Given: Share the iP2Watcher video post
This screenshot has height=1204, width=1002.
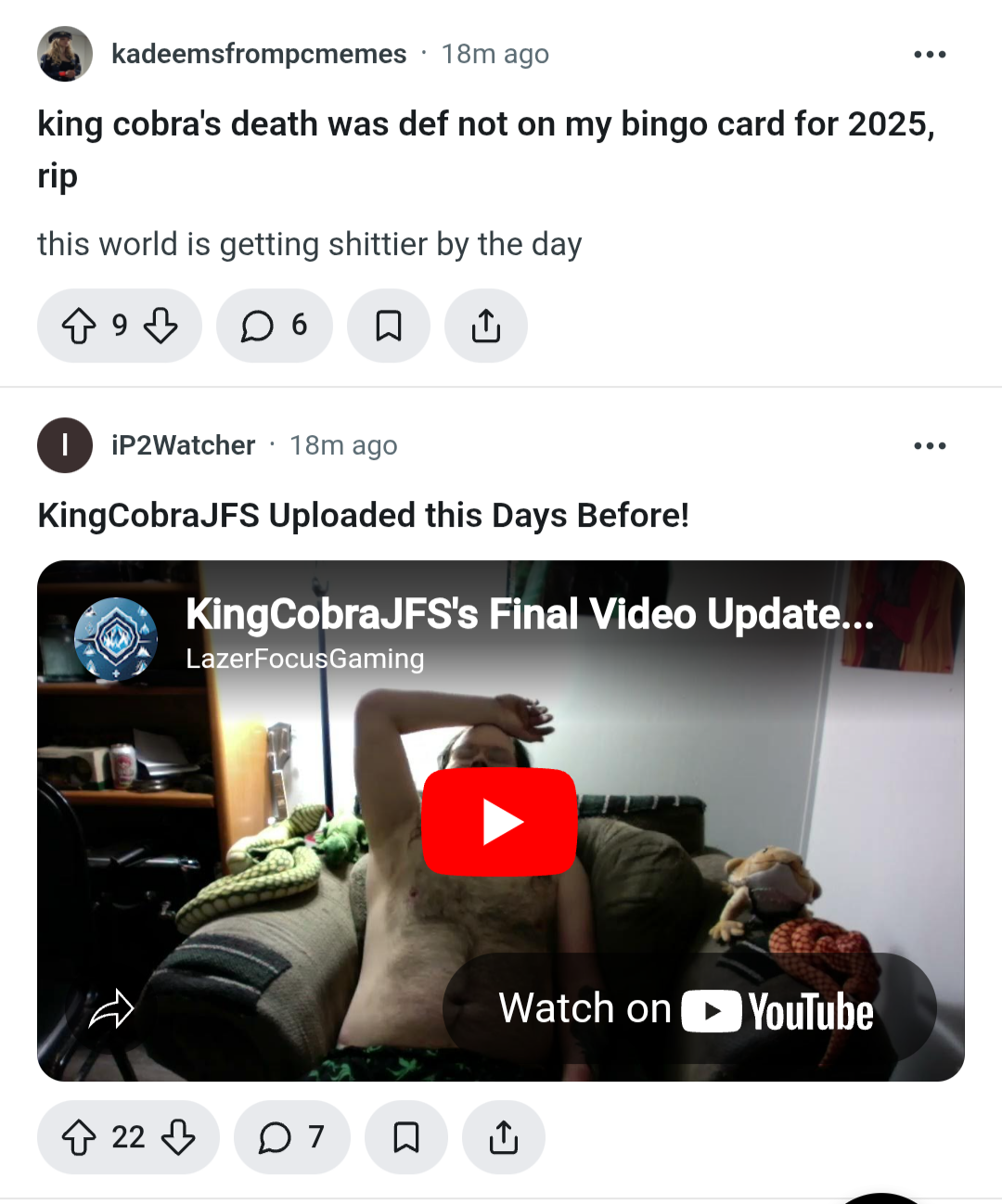Looking at the screenshot, I should tap(504, 1137).
